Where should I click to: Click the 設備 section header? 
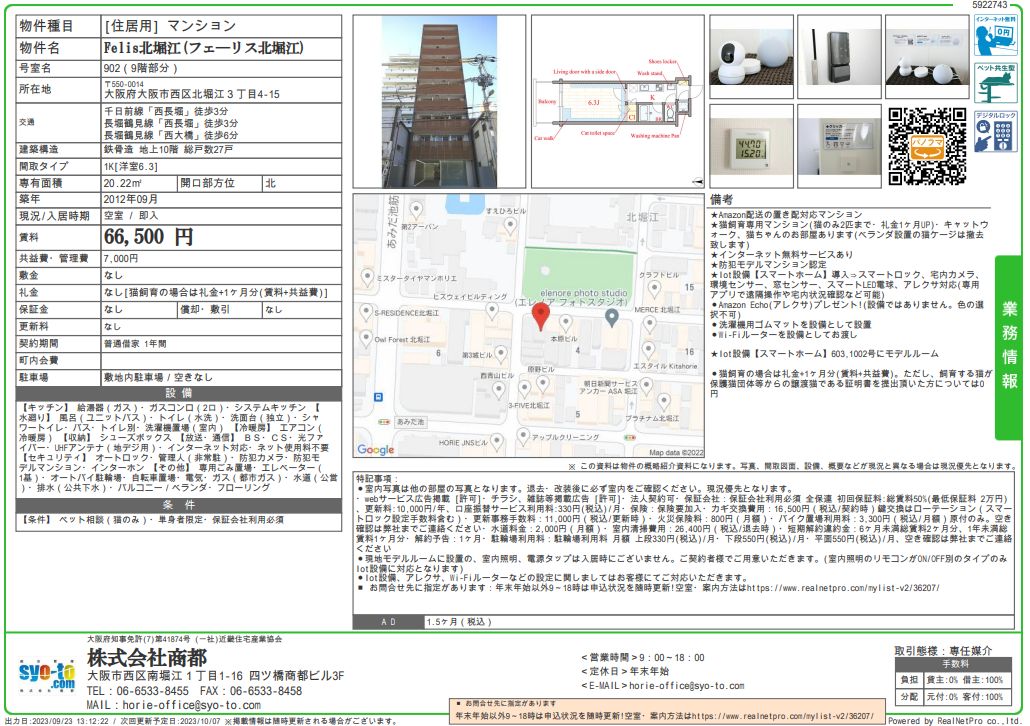pos(179,394)
